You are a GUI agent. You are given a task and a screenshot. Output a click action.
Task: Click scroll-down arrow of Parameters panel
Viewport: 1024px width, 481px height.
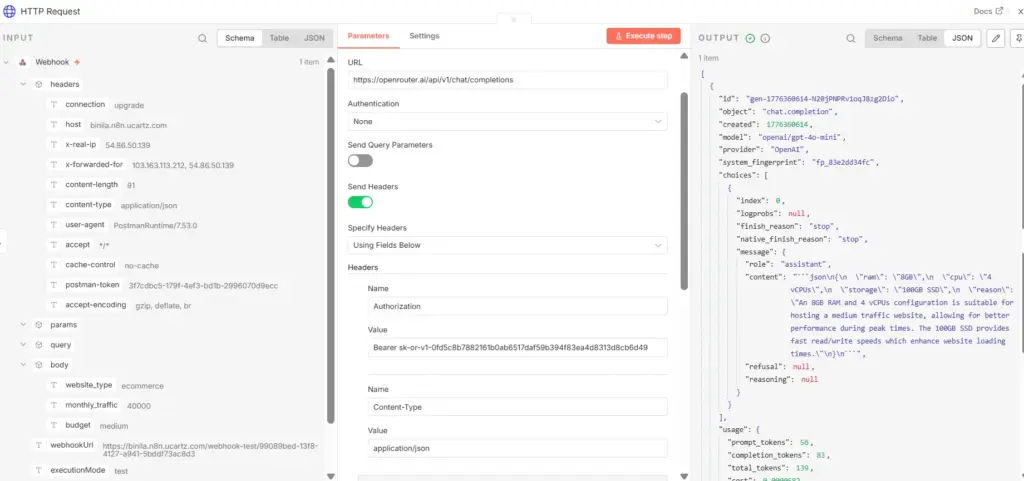pos(684,476)
